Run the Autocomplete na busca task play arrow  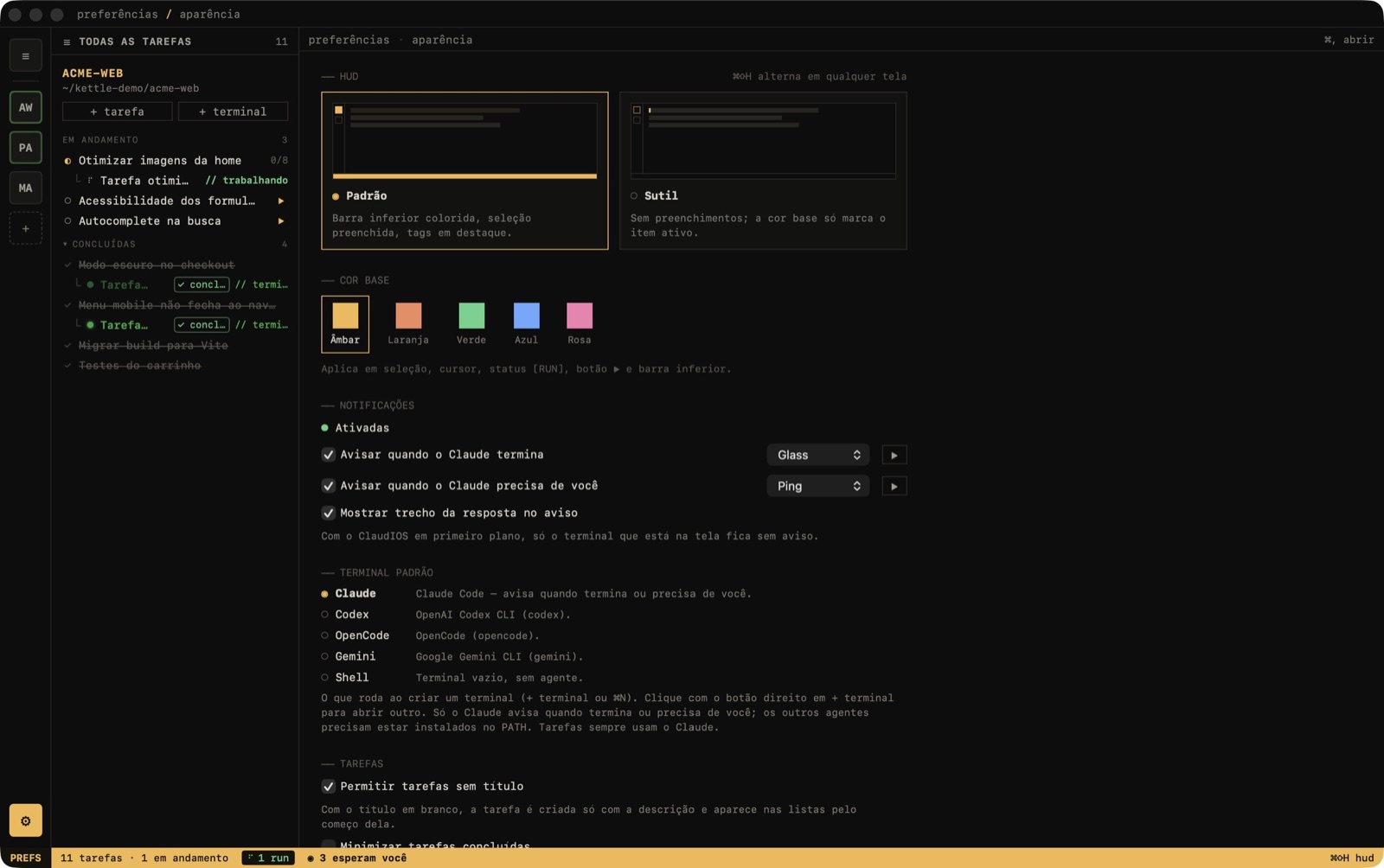(x=281, y=221)
